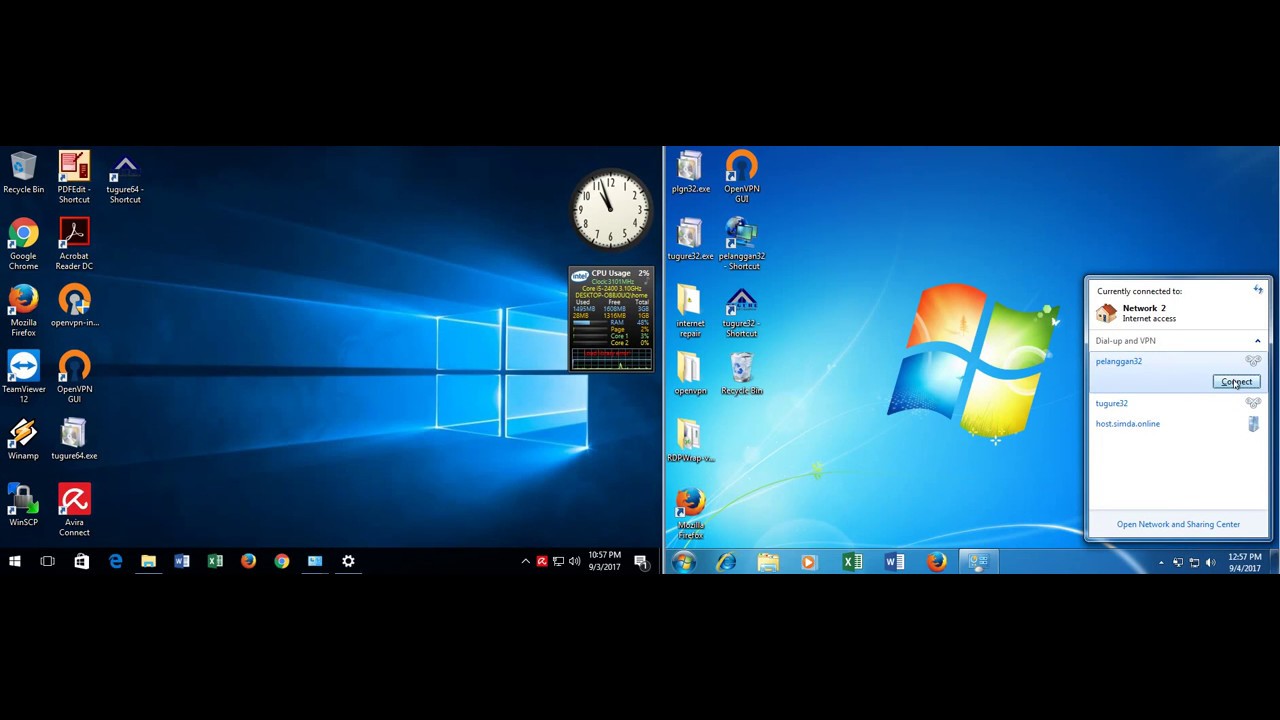This screenshot has width=1280, height=720.
Task: Open the openvpn folder on Windows 7
Action: coord(690,374)
